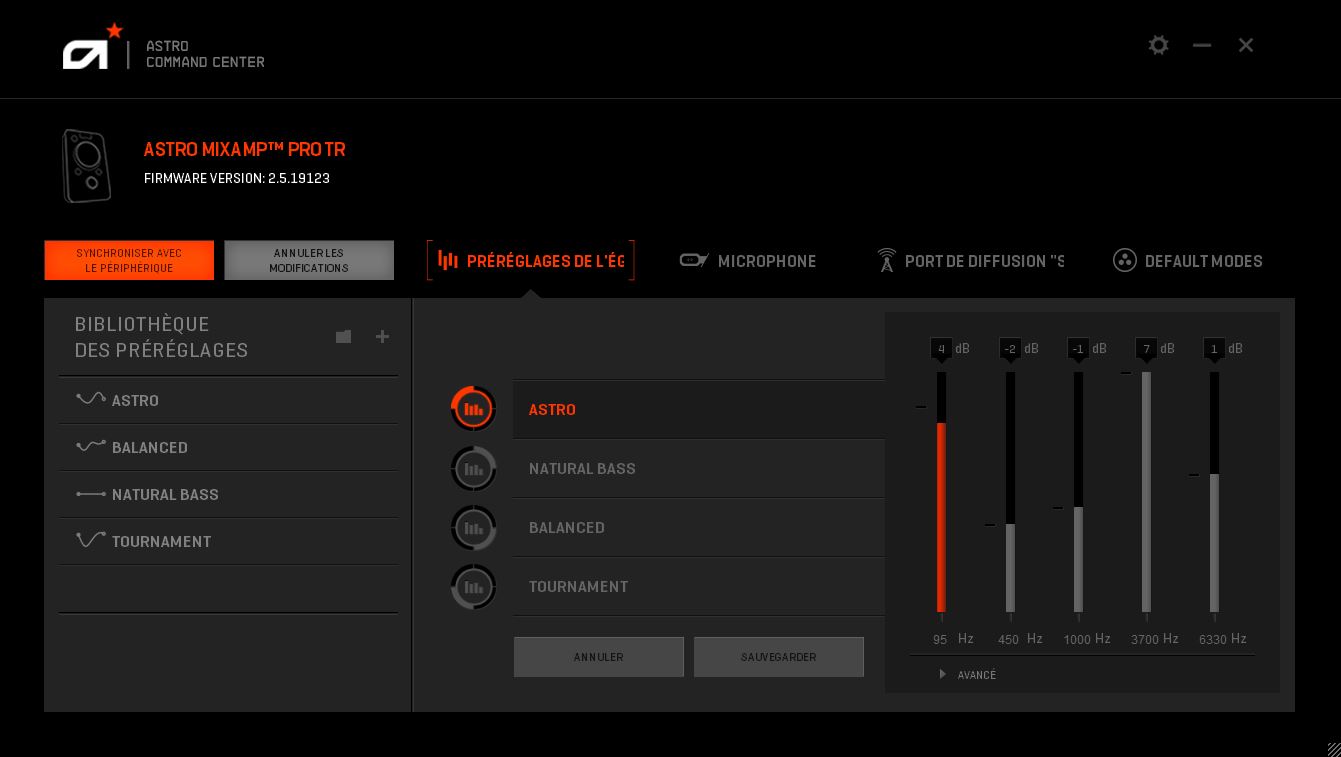The height and width of the screenshot is (757, 1341).
Task: Minimize the Astro Command Center window
Action: click(1202, 45)
